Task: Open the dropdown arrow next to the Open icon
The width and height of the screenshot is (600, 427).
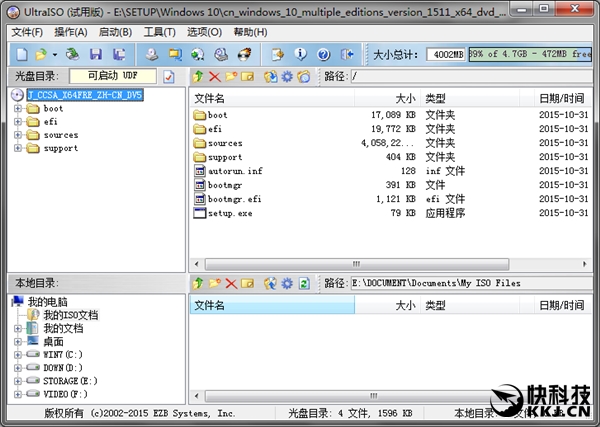Action: click(54, 54)
